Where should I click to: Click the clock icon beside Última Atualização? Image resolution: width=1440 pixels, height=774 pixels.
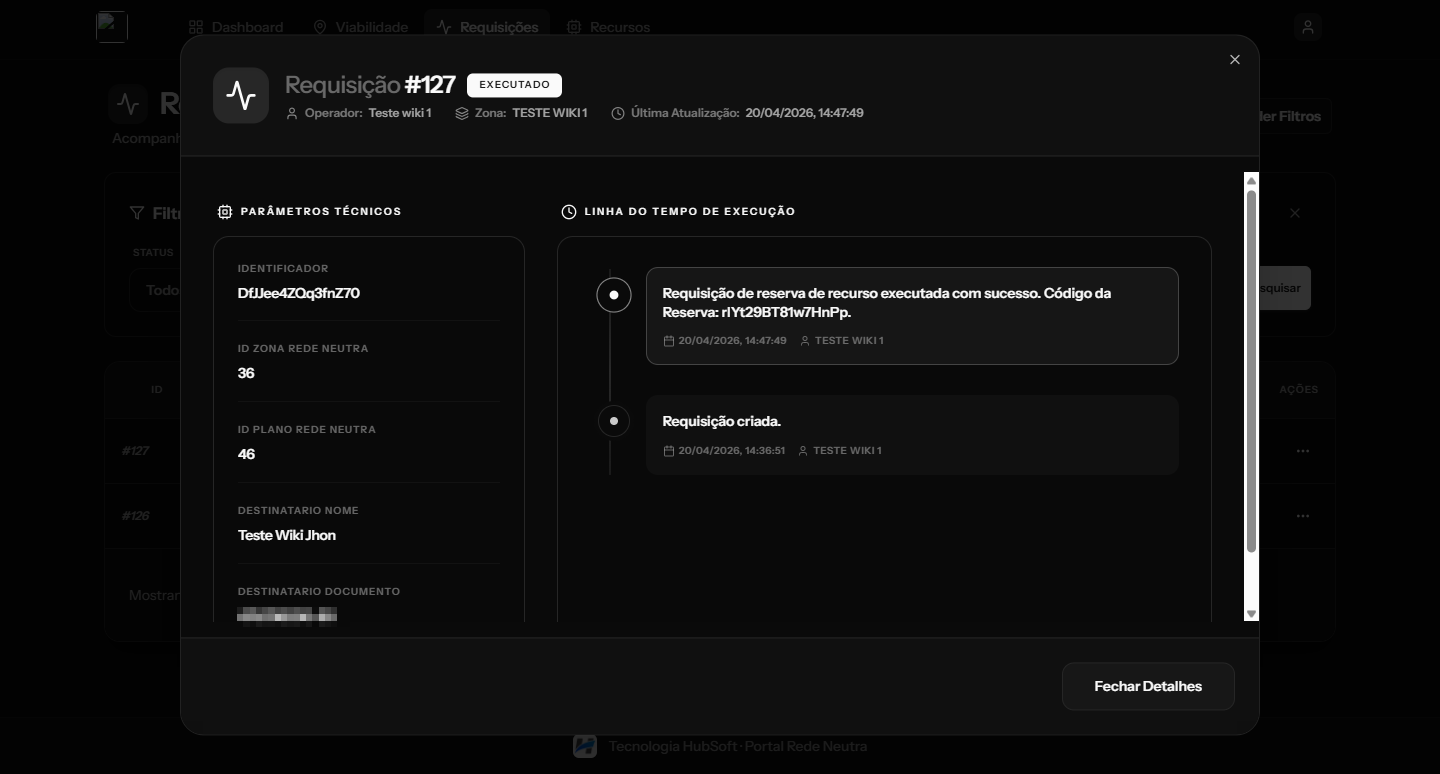point(618,114)
